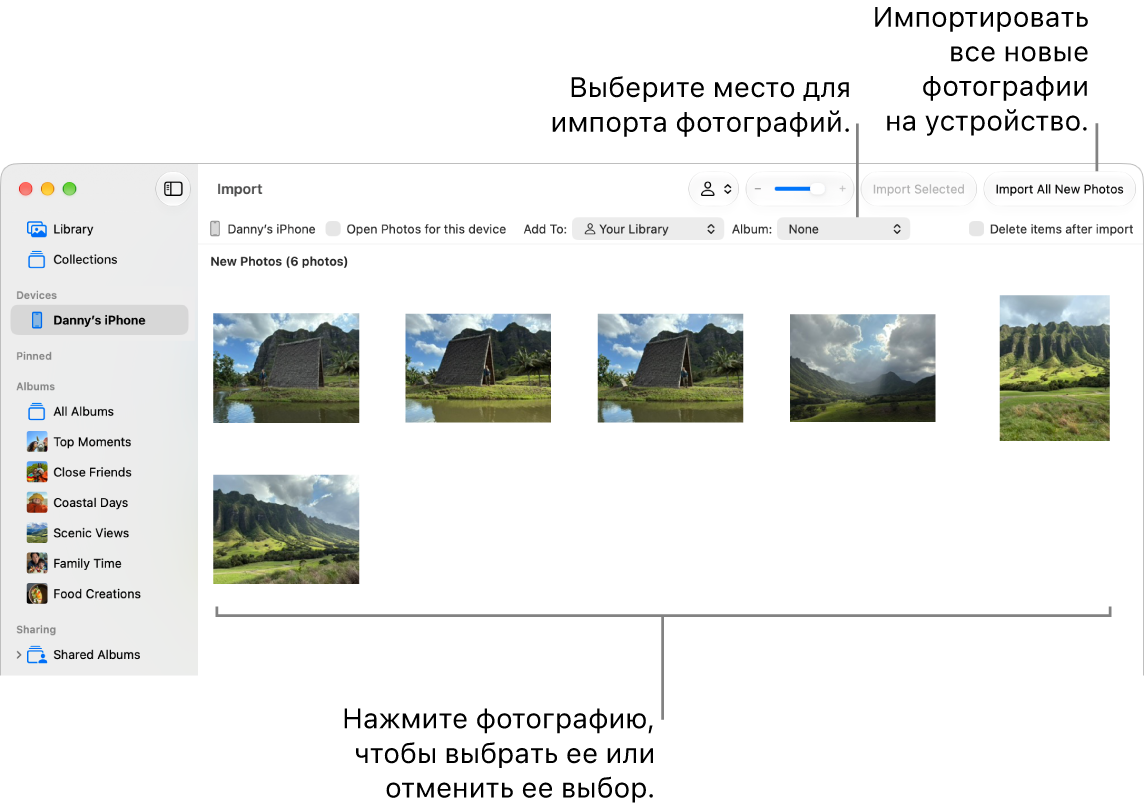Click the iPhone icon next to Danny's iPhone in sidebar

pos(36,320)
